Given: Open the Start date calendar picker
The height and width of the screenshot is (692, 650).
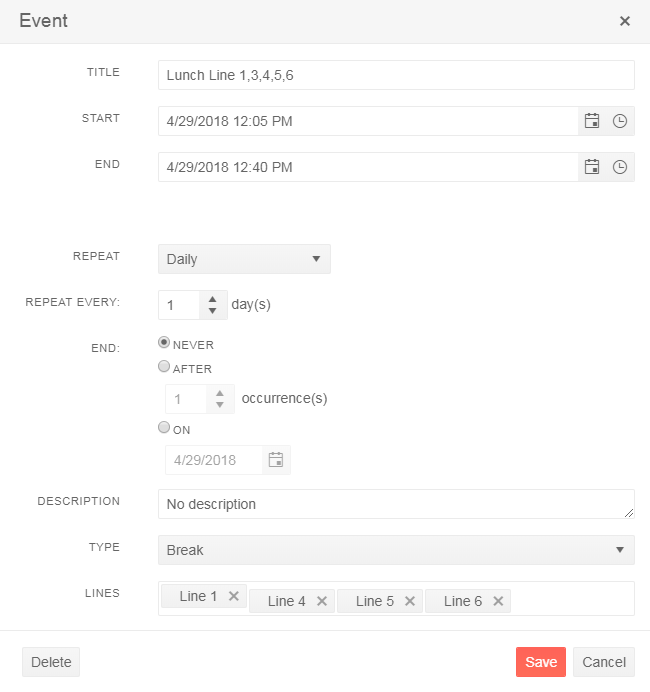Looking at the screenshot, I should [x=592, y=121].
